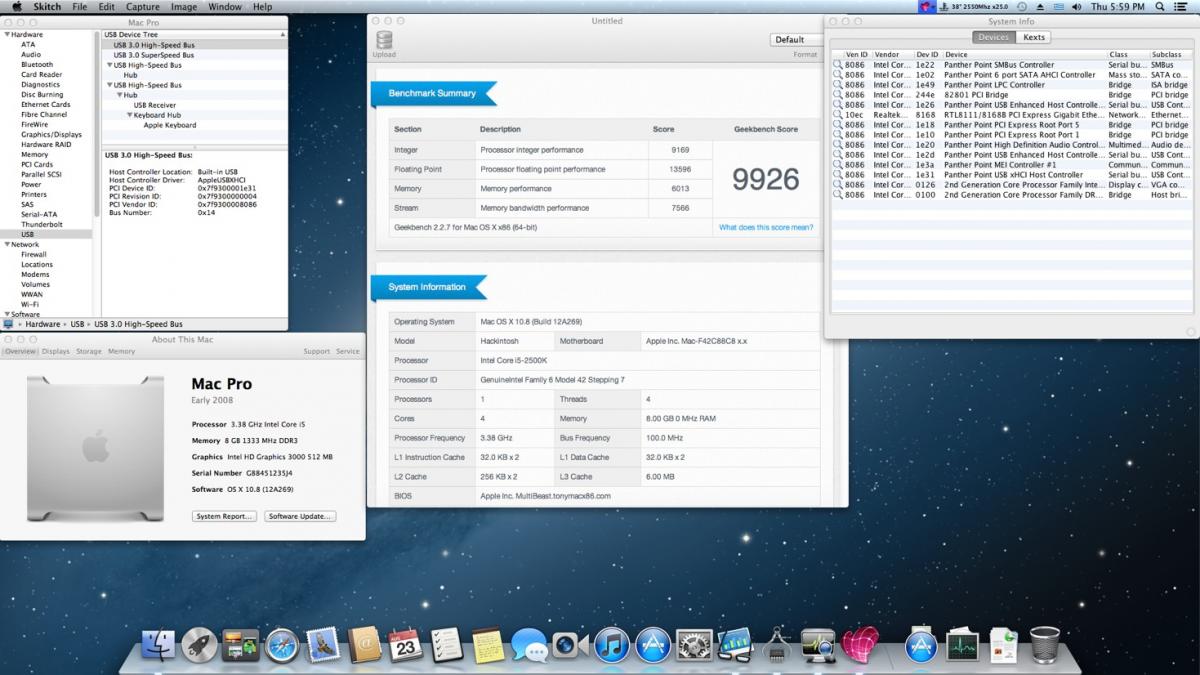The width and height of the screenshot is (1200, 675).
Task: Open Safari compass icon in Dock
Action: 282,645
